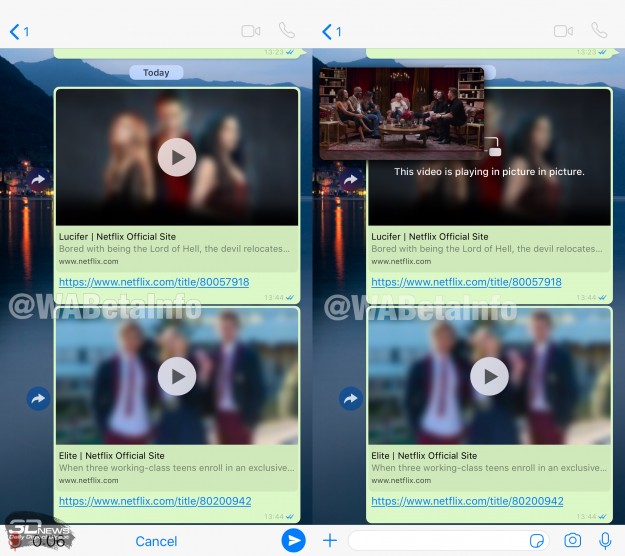Play the Lucifer video in the left chat
This screenshot has height=556, width=625.
click(177, 157)
